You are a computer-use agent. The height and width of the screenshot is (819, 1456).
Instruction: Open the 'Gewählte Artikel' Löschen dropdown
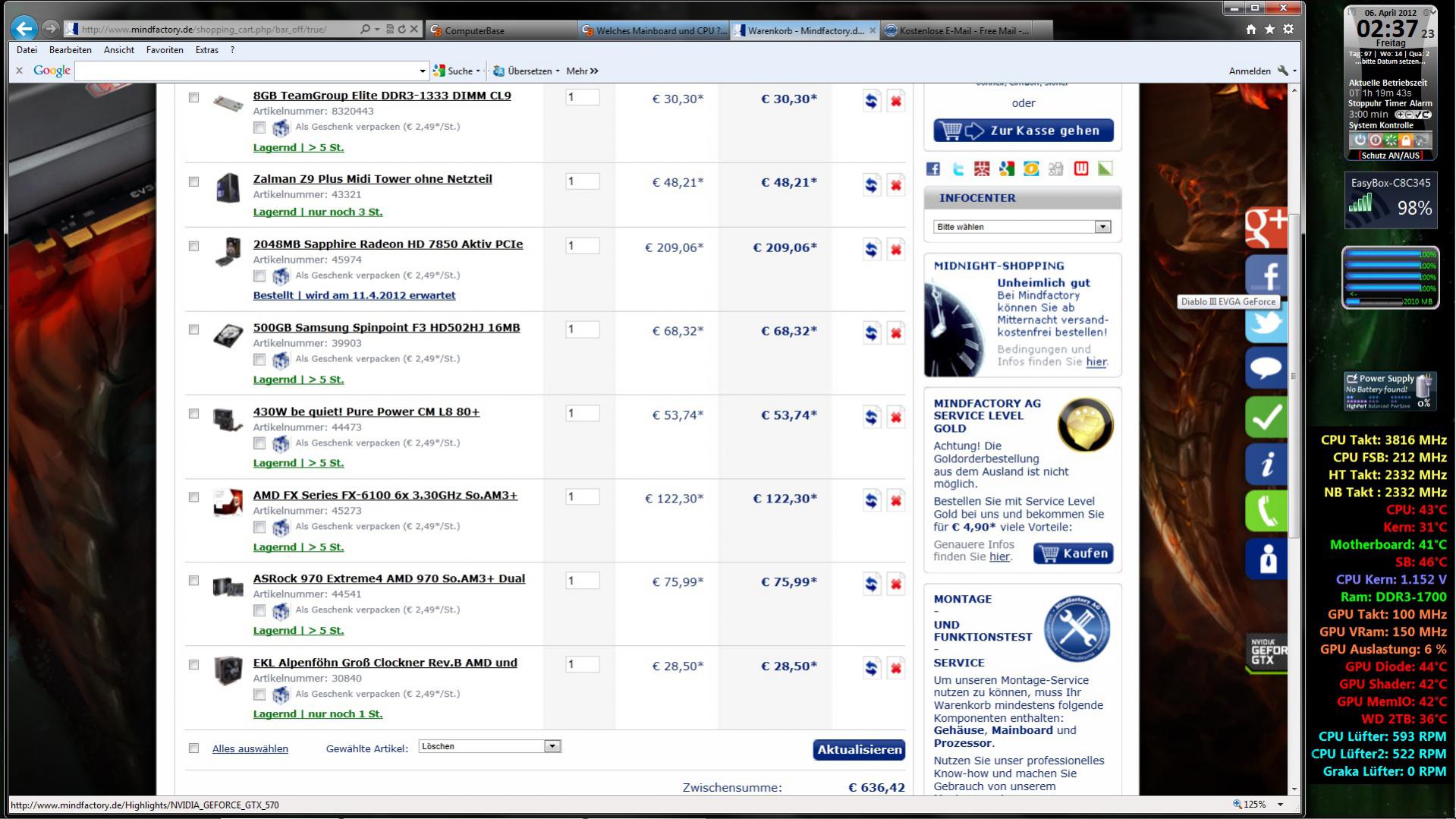[489, 746]
